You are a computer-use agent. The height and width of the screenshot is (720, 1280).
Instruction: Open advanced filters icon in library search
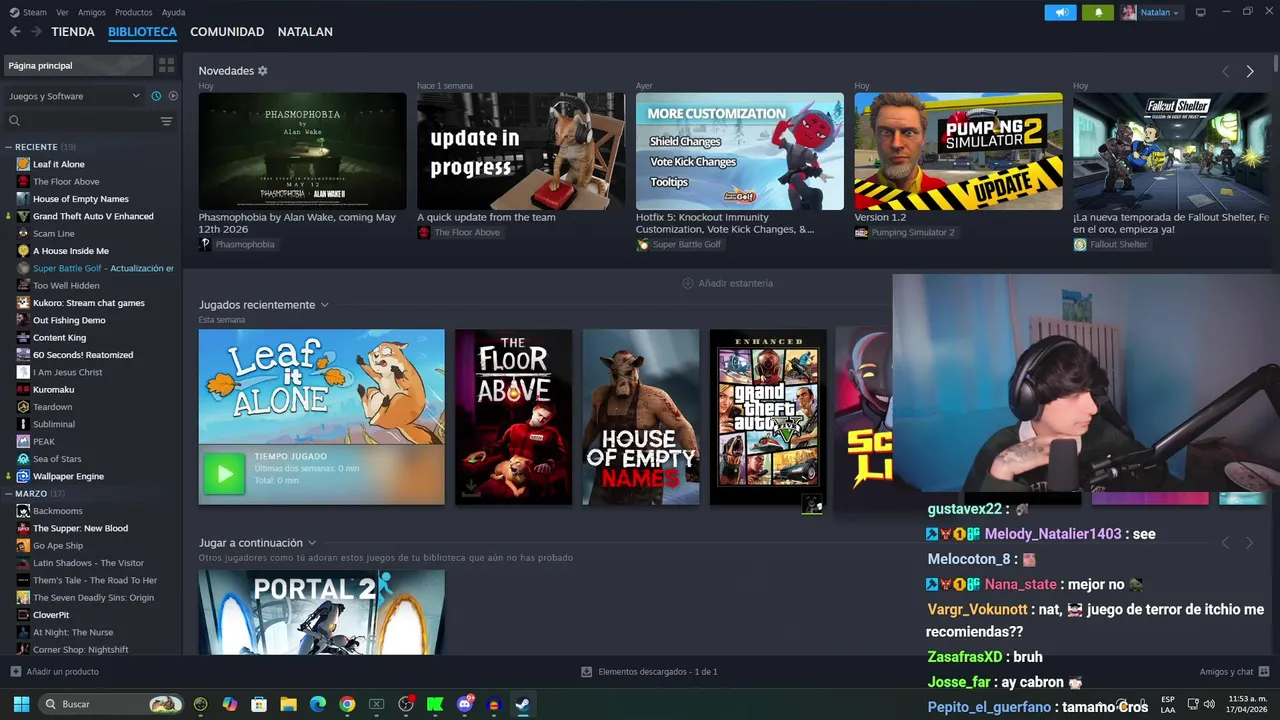[166, 121]
